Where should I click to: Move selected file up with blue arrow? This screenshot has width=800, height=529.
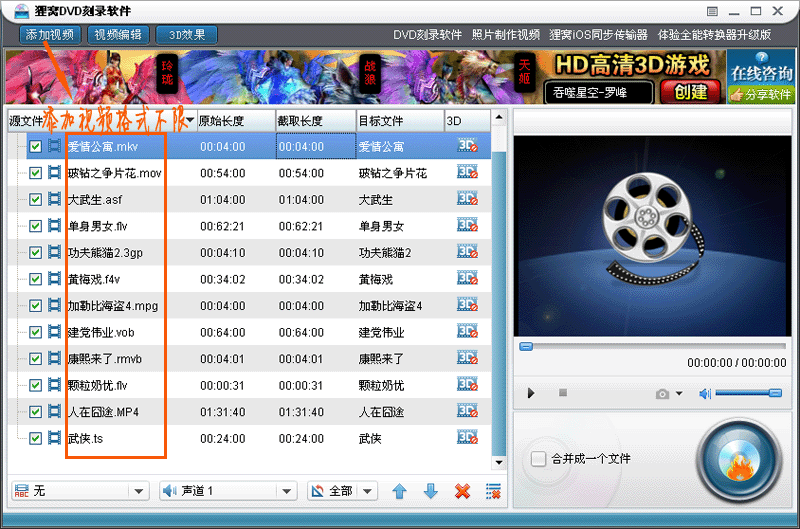click(399, 491)
